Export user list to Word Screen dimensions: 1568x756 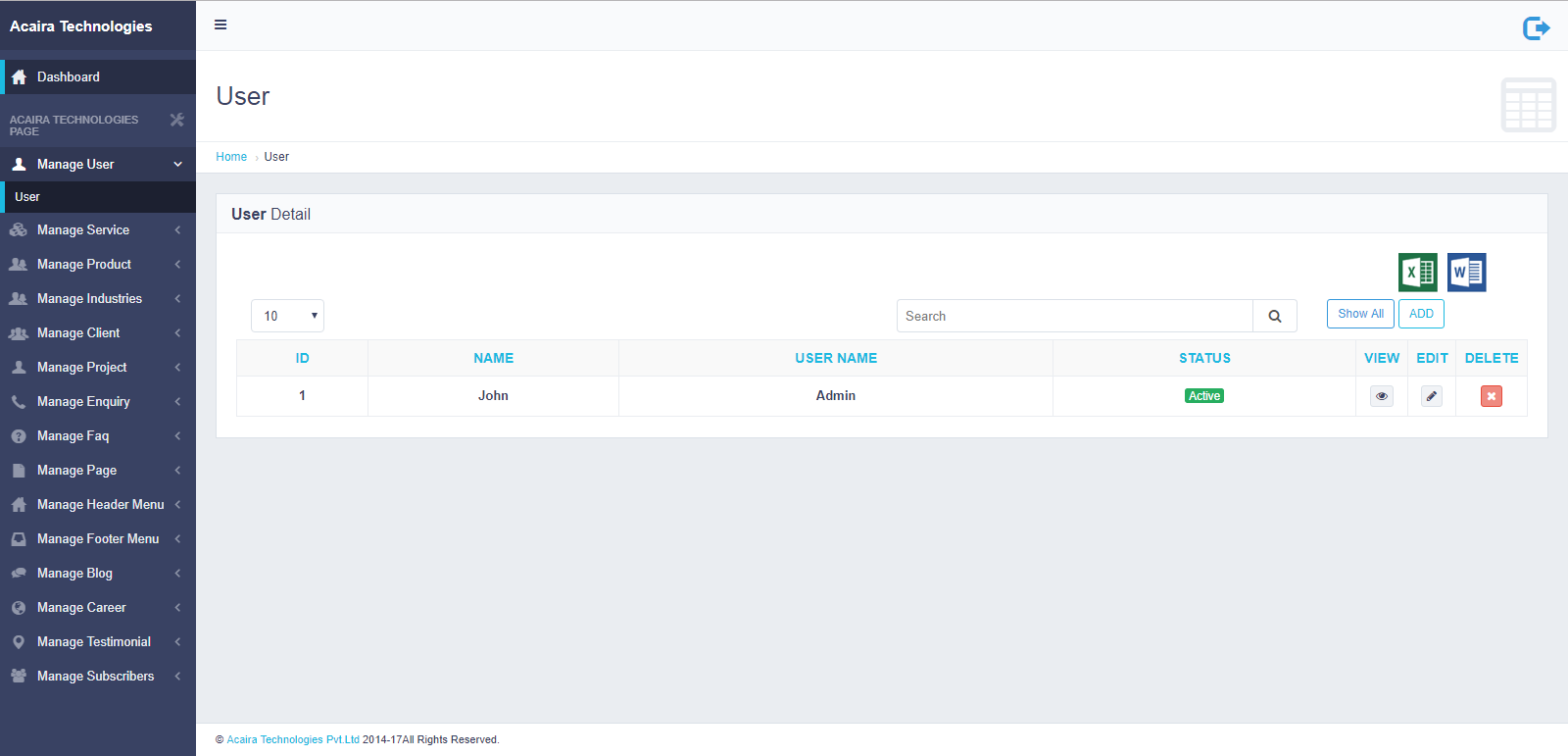click(x=1466, y=273)
